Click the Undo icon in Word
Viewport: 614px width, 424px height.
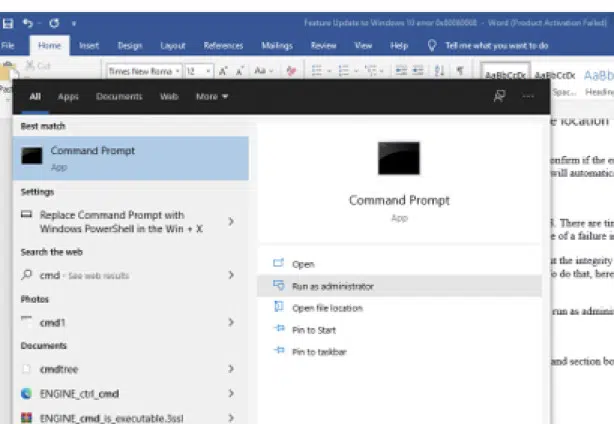click(x=28, y=23)
